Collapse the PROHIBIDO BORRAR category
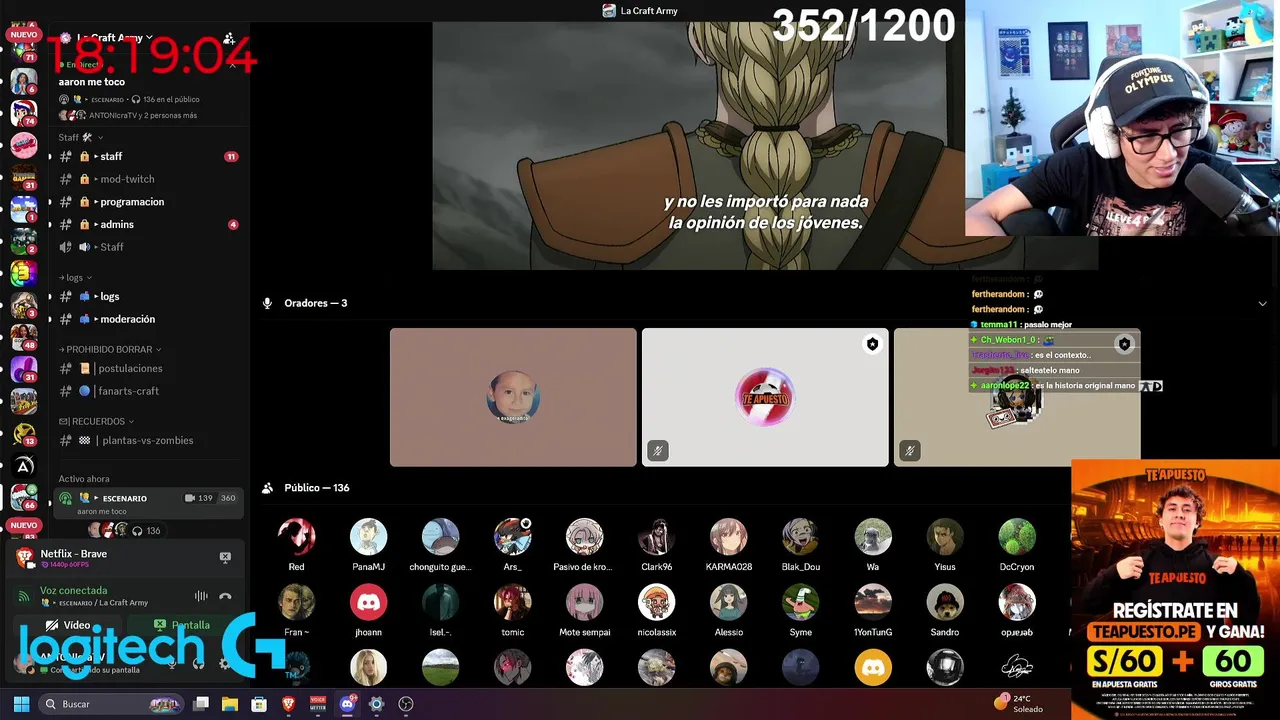 click(110, 349)
